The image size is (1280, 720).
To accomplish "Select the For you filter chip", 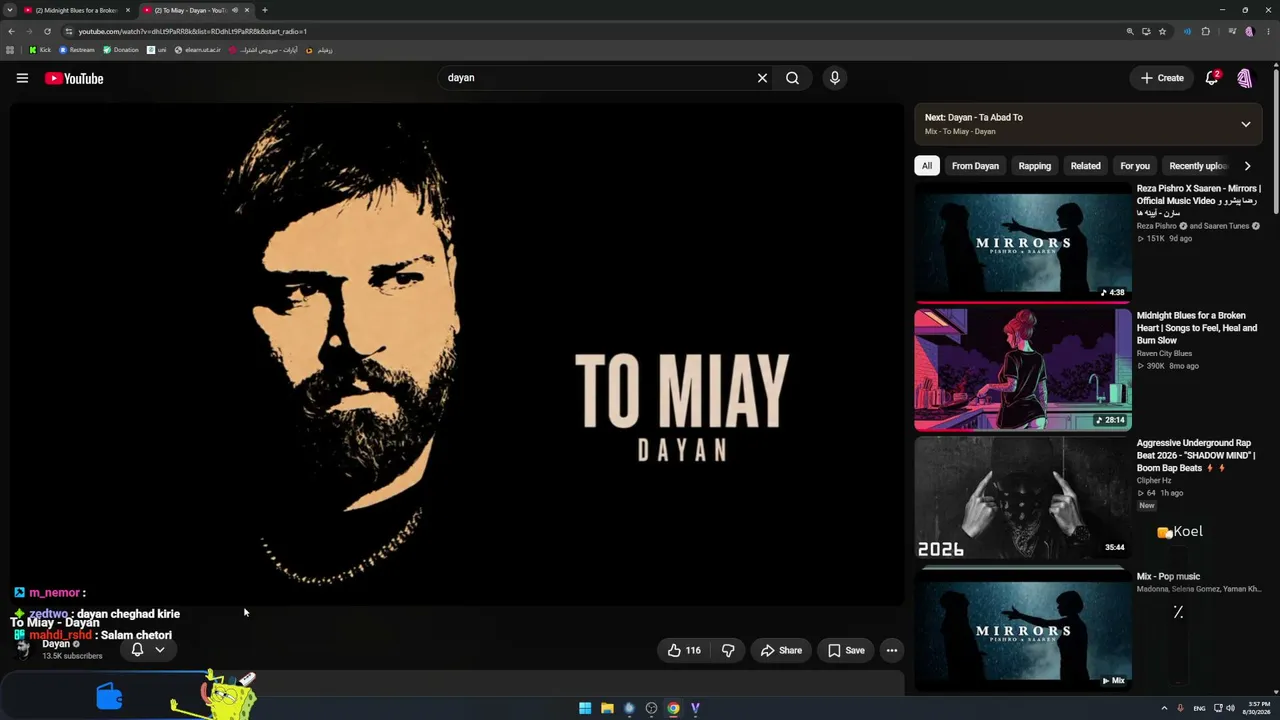I will [x=1135, y=166].
